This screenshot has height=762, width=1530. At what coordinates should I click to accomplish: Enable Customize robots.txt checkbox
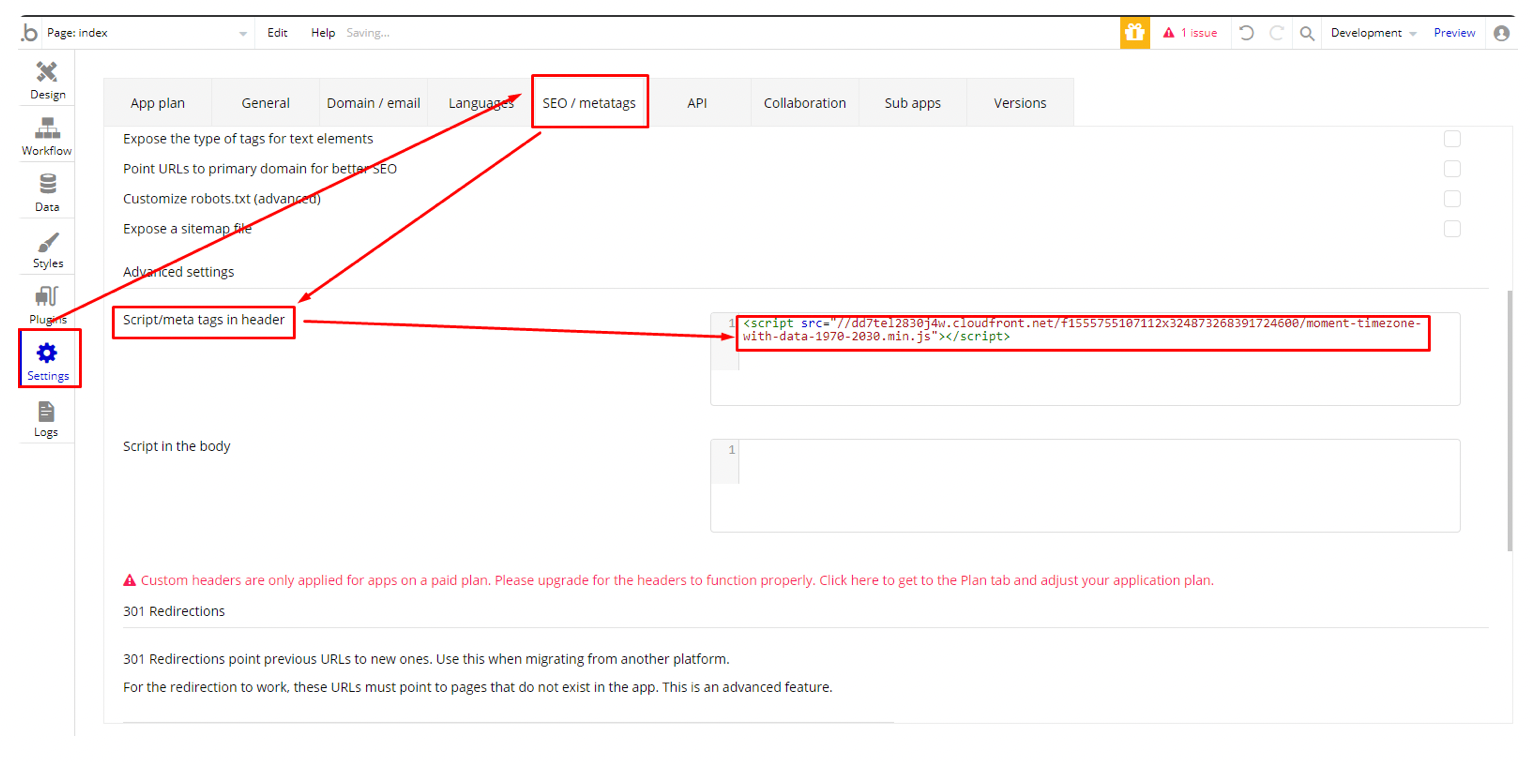coord(1452,199)
